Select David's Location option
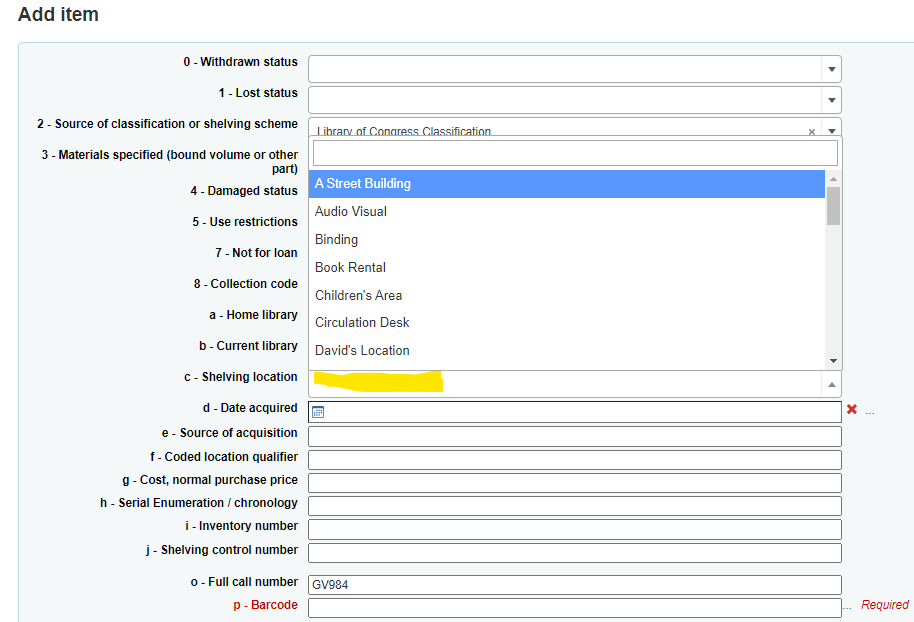This screenshot has height=622, width=914. point(567,350)
